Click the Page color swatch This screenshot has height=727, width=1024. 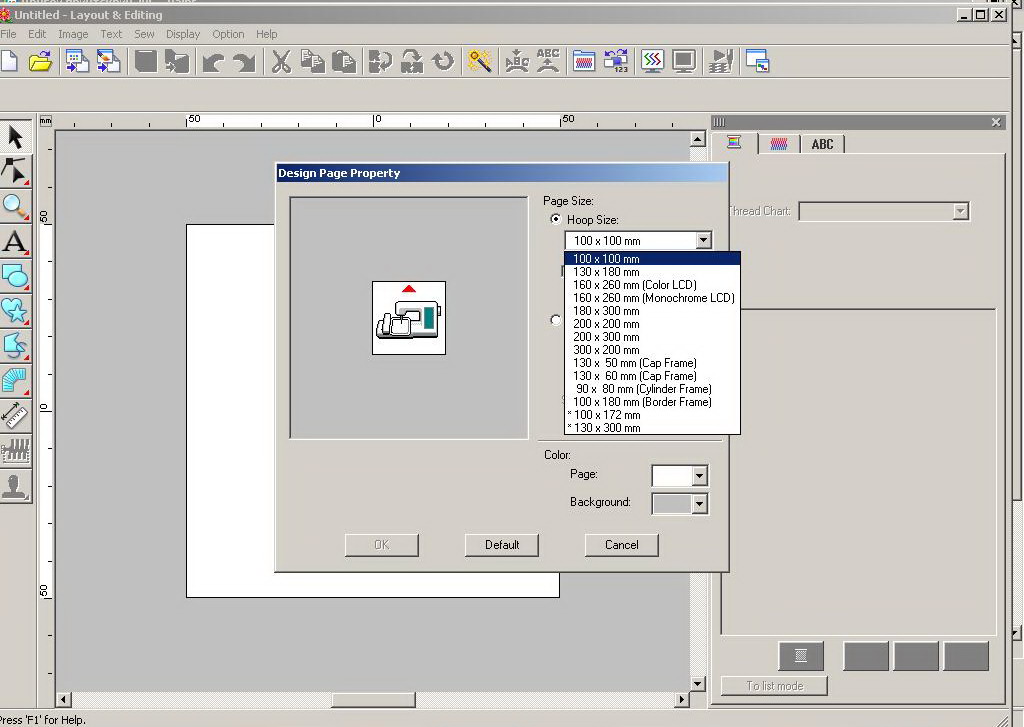671,476
